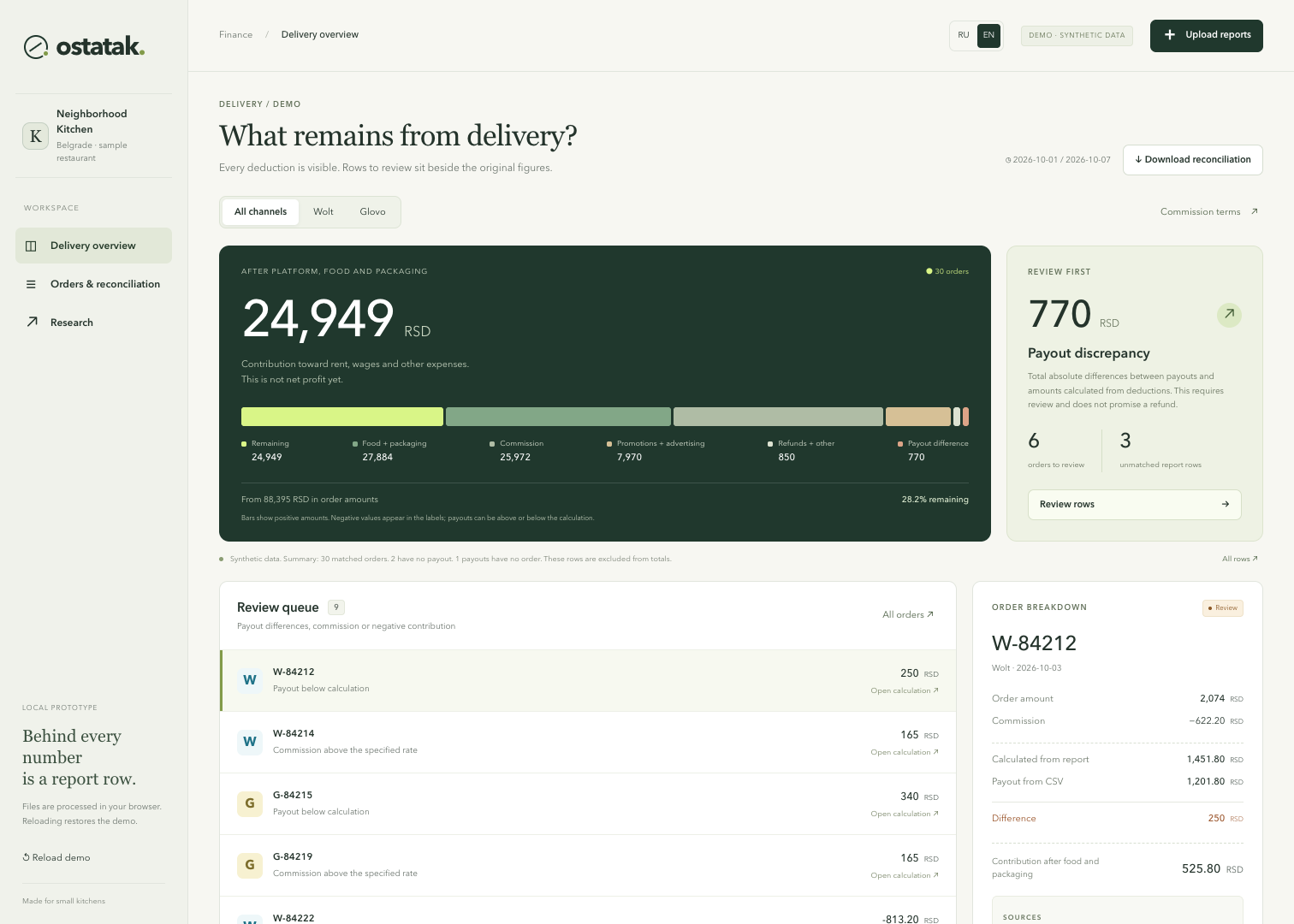Image resolution: width=1294 pixels, height=924 pixels.
Task: Click the Review queue count badge 9
Action: [336, 607]
